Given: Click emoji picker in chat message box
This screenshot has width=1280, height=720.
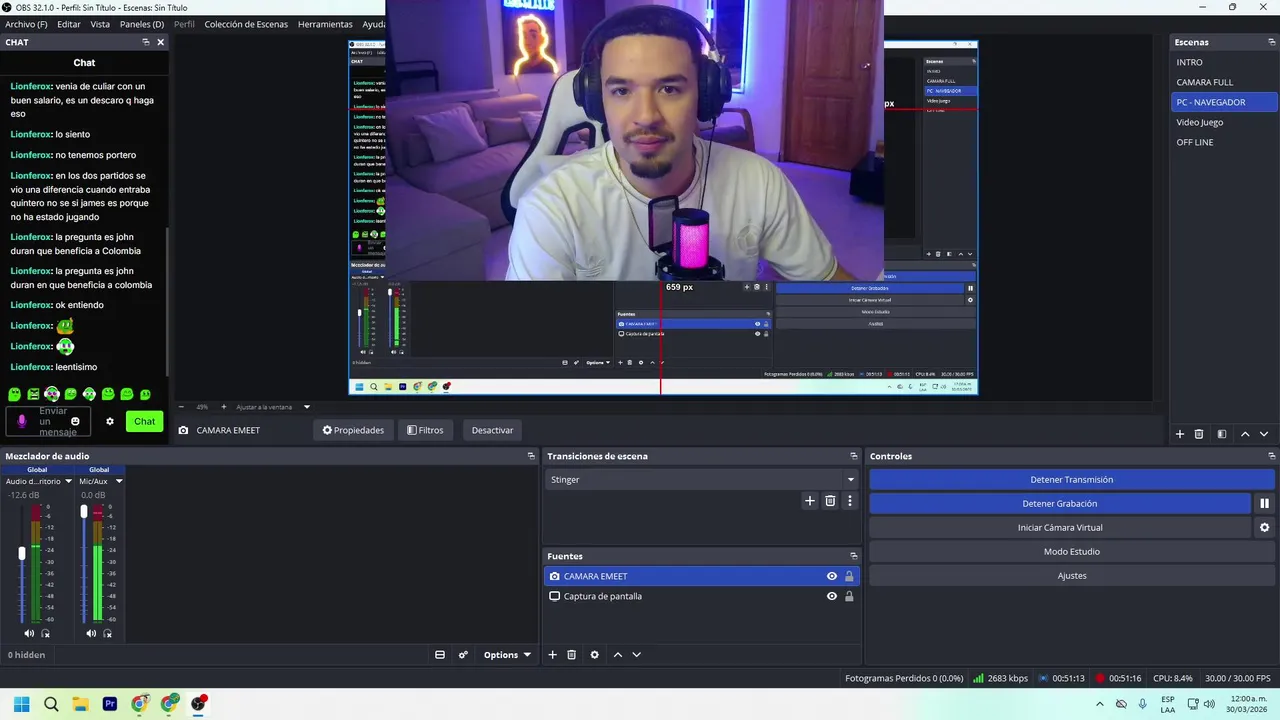Looking at the screenshot, I should (75, 422).
